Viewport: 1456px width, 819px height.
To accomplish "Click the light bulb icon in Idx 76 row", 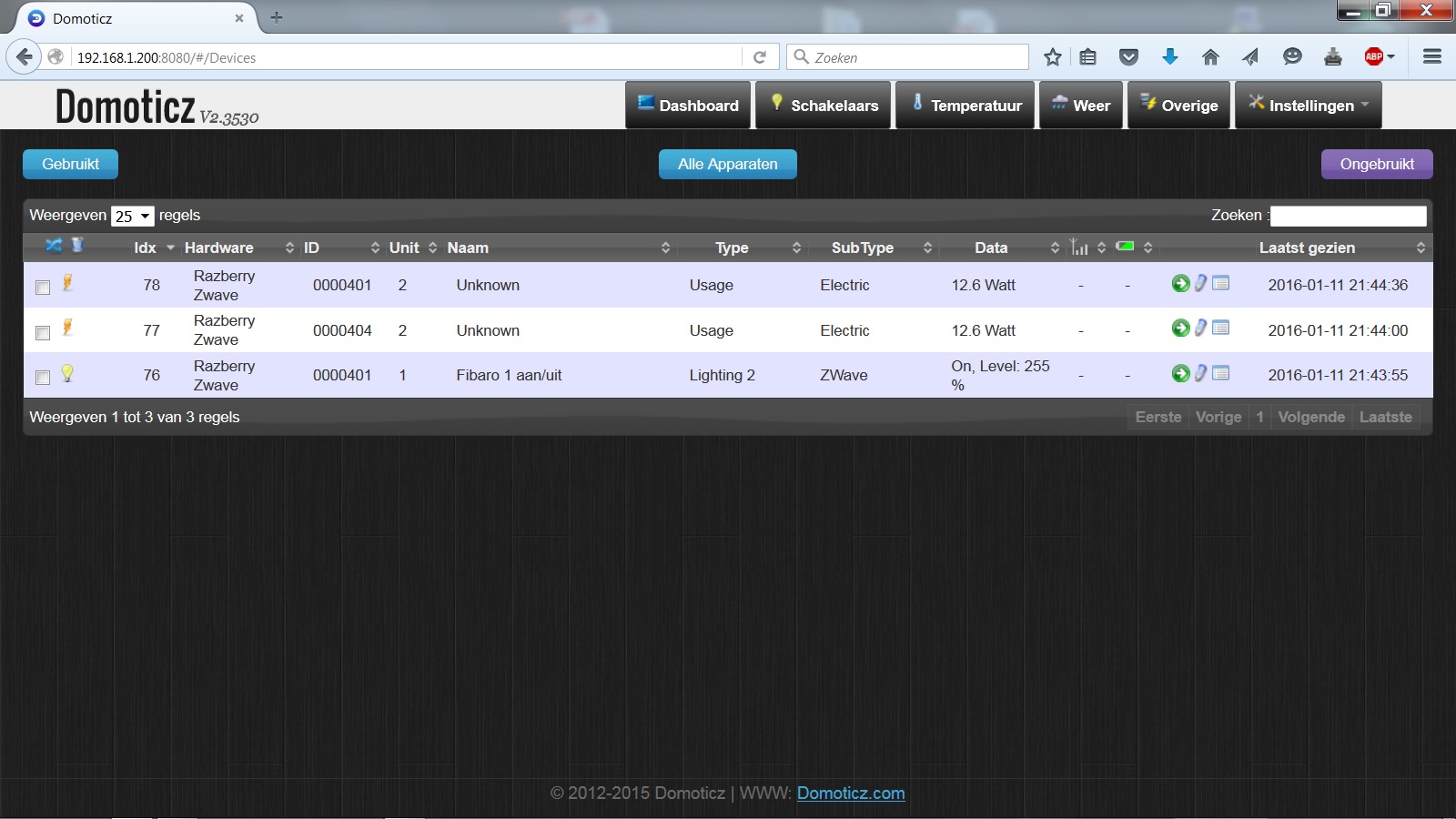I will 67,373.
